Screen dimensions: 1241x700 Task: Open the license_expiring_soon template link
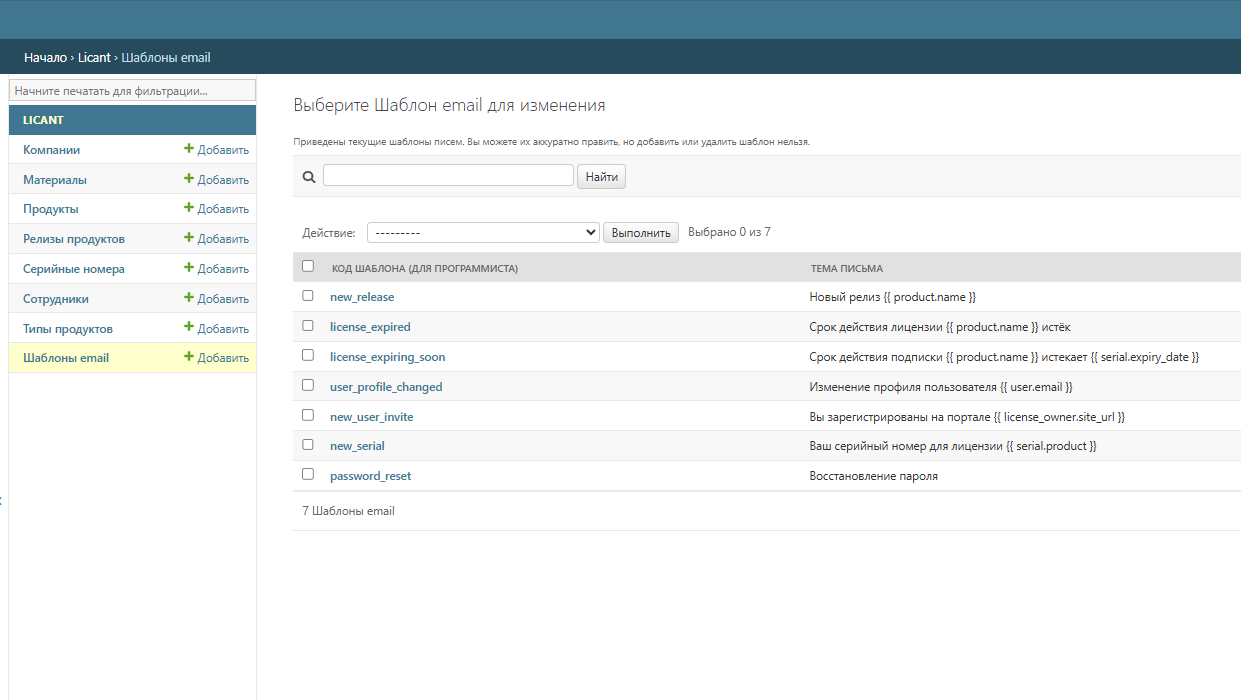click(x=387, y=357)
